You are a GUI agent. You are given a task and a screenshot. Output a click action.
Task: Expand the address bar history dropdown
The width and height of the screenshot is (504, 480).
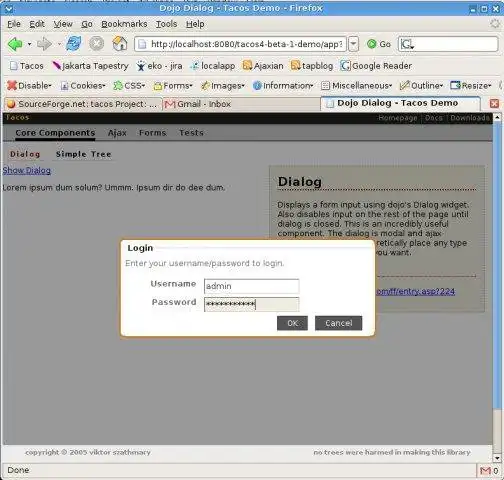pyautogui.click(x=354, y=44)
